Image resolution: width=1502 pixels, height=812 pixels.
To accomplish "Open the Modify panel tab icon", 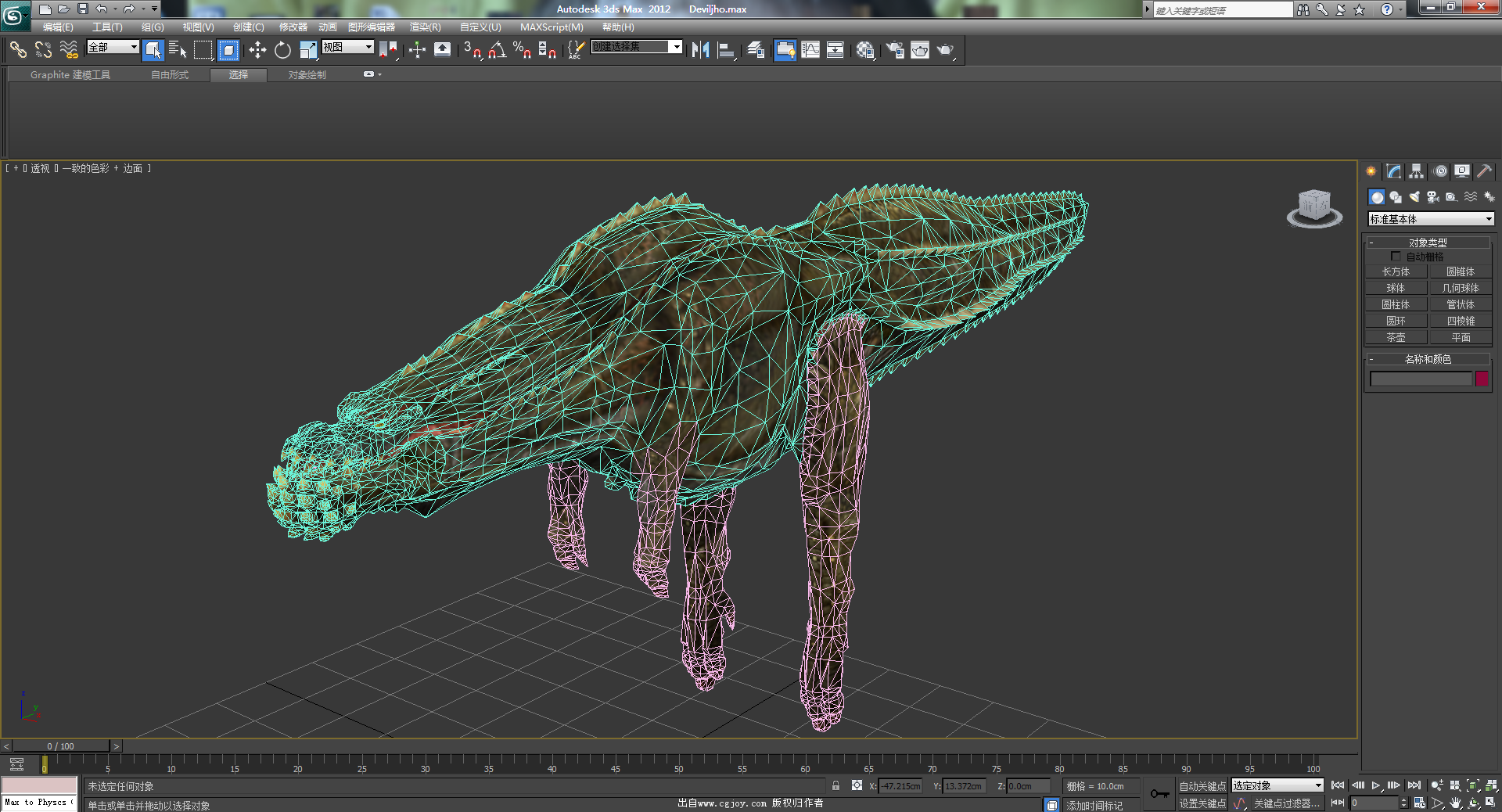I will click(x=1394, y=171).
